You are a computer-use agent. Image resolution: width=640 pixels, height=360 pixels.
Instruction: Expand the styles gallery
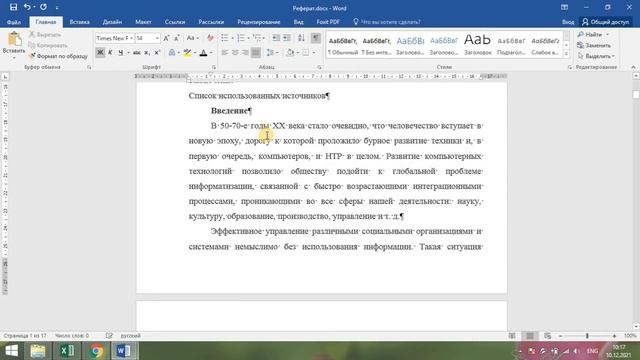pyautogui.click(x=566, y=54)
